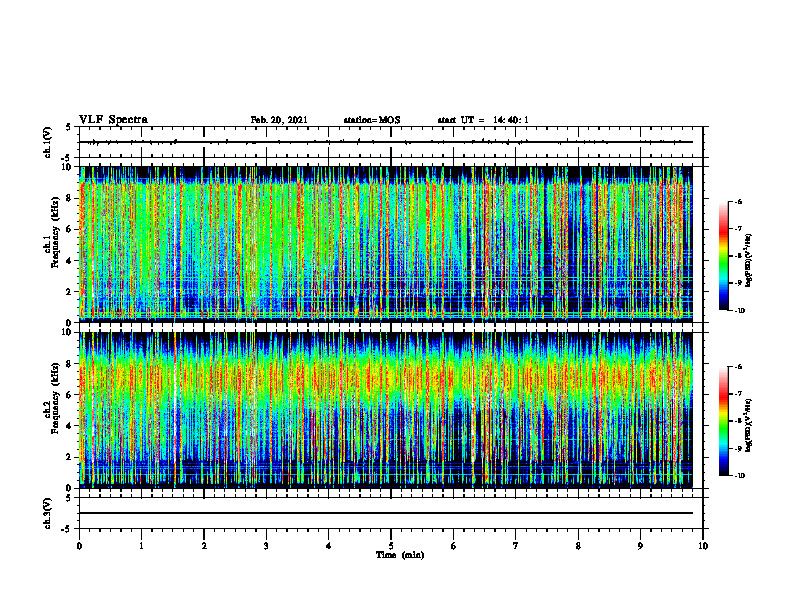
Task: Click the "Time (min)" x-axis label
Action: pyautogui.click(x=400, y=555)
